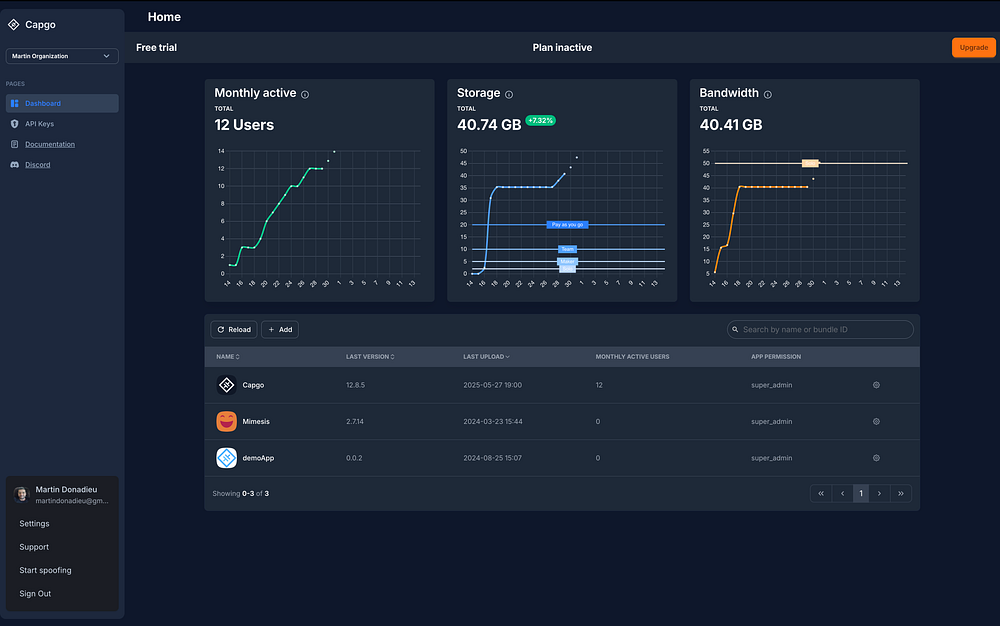Open settings gear for Mimesis row
This screenshot has width=1000, height=626.
point(876,421)
